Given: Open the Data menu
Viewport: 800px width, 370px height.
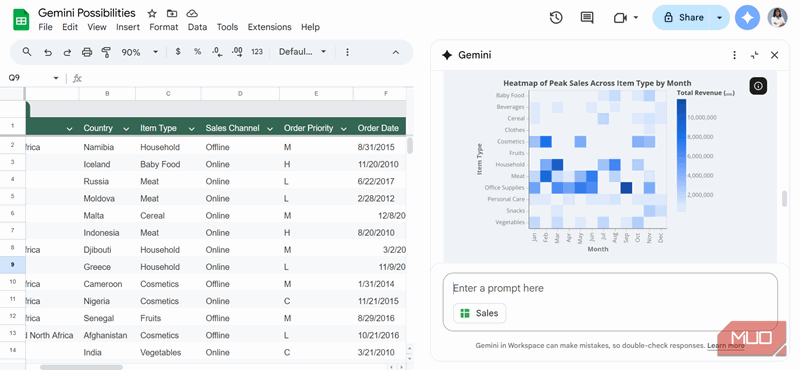Looking at the screenshot, I should (197, 27).
